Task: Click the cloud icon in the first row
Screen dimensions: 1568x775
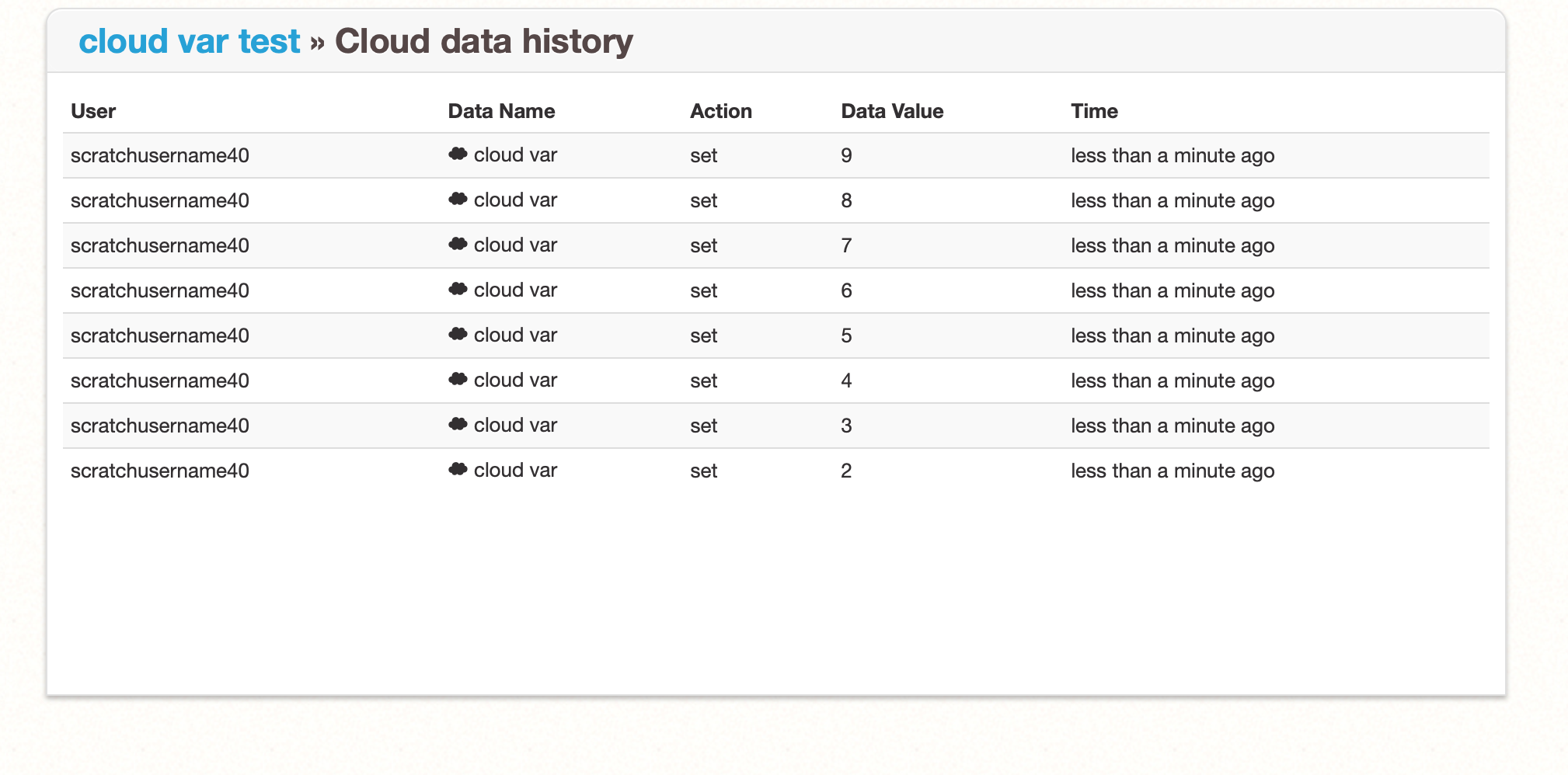Action: click(458, 155)
